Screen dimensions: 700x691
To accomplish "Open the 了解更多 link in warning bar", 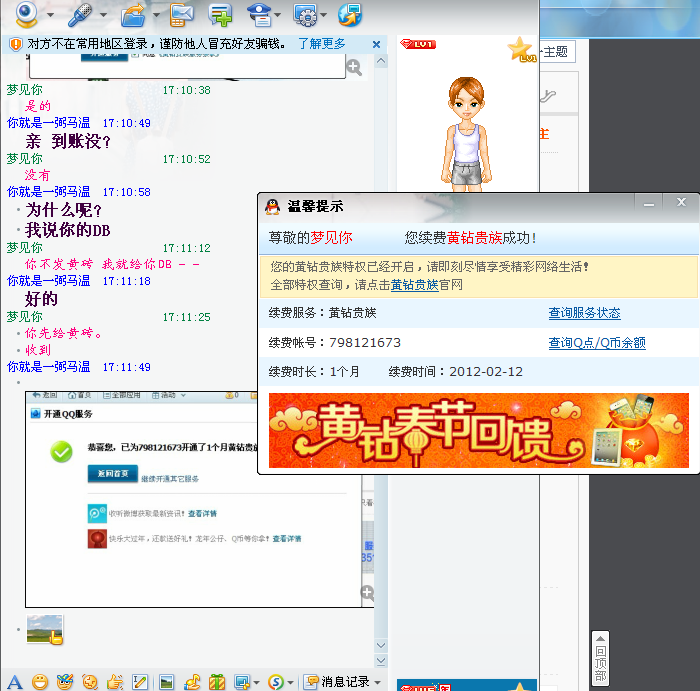I will pos(322,44).
